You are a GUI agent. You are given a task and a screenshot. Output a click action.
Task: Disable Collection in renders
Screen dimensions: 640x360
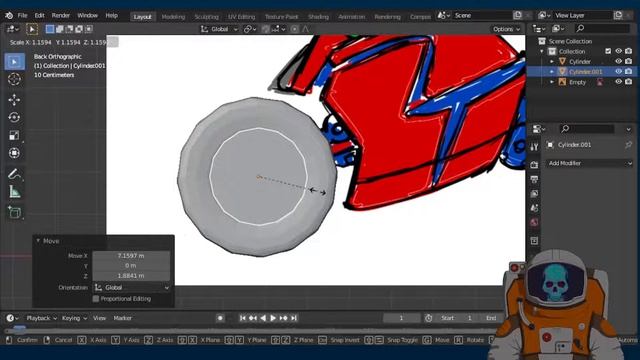tap(629, 51)
